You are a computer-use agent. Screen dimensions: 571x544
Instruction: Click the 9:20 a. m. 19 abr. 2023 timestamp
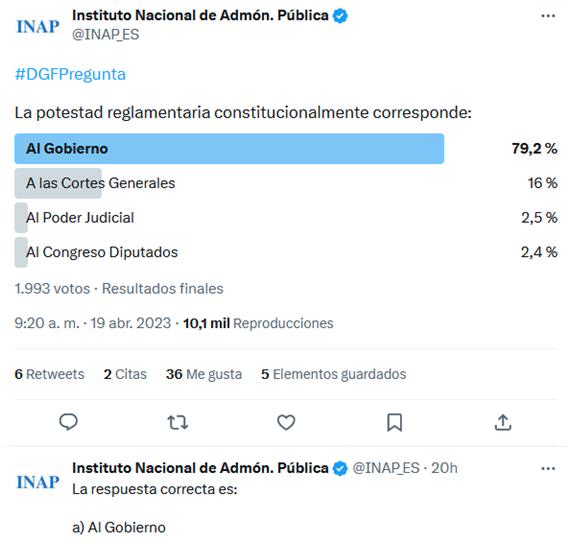[92, 323]
